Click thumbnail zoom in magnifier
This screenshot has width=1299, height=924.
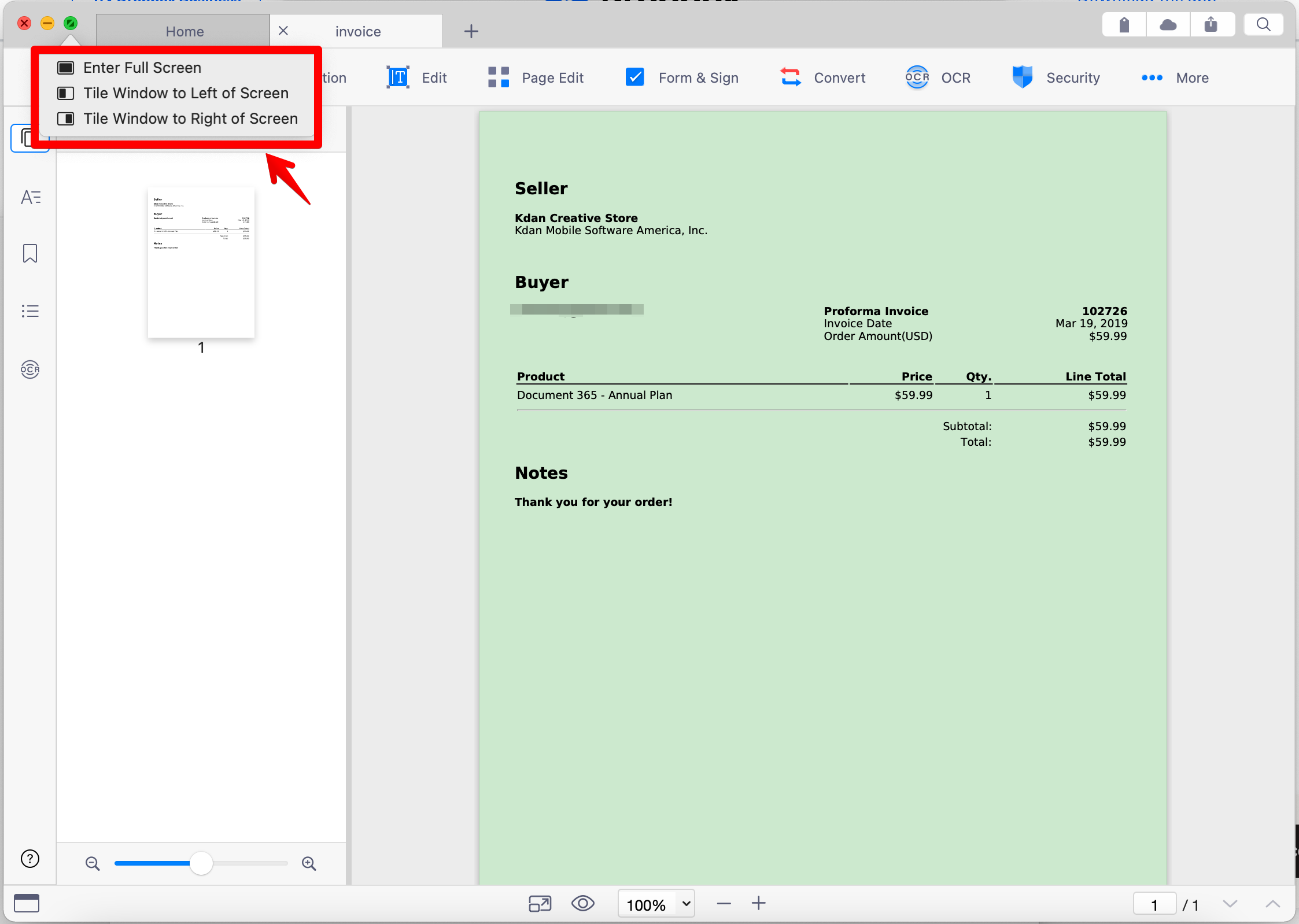pos(309,864)
